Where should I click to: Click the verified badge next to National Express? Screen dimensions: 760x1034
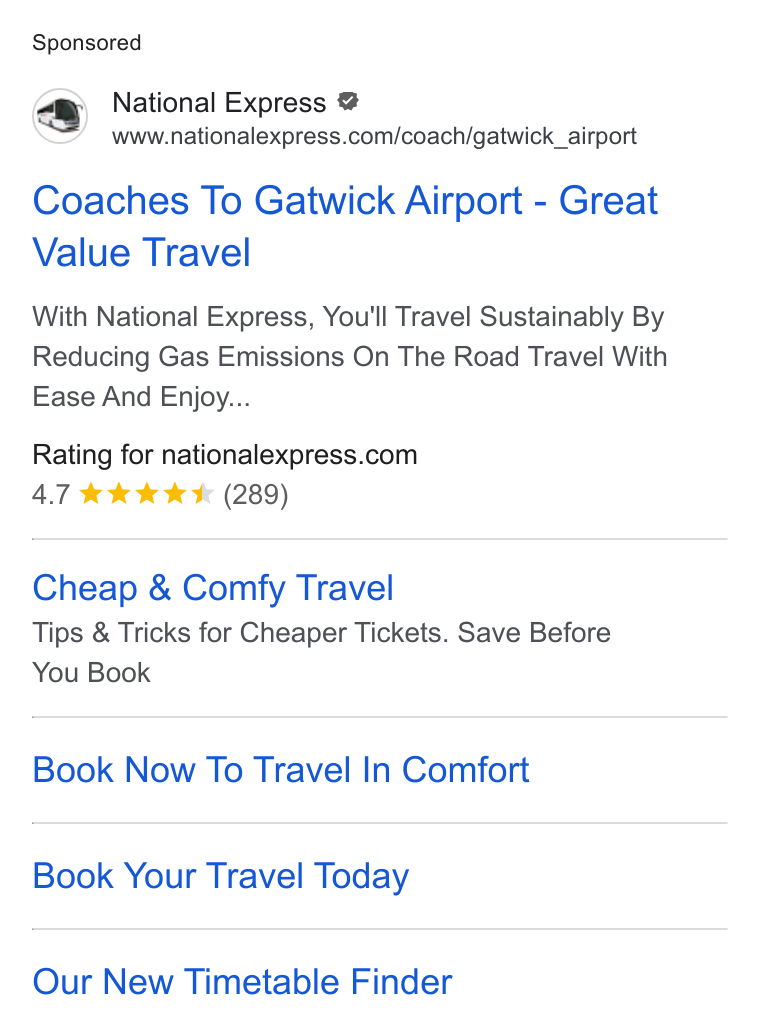click(x=348, y=102)
